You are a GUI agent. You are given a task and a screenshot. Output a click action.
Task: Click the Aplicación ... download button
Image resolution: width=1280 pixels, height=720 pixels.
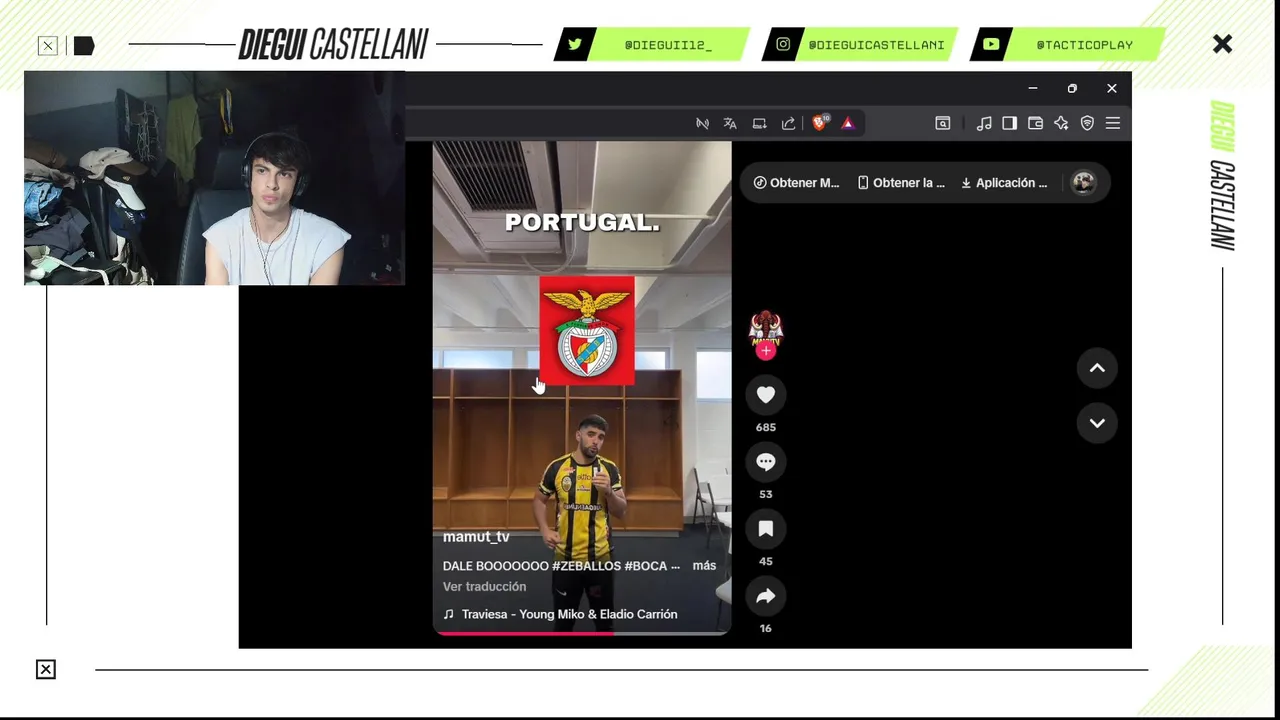pos(1004,183)
